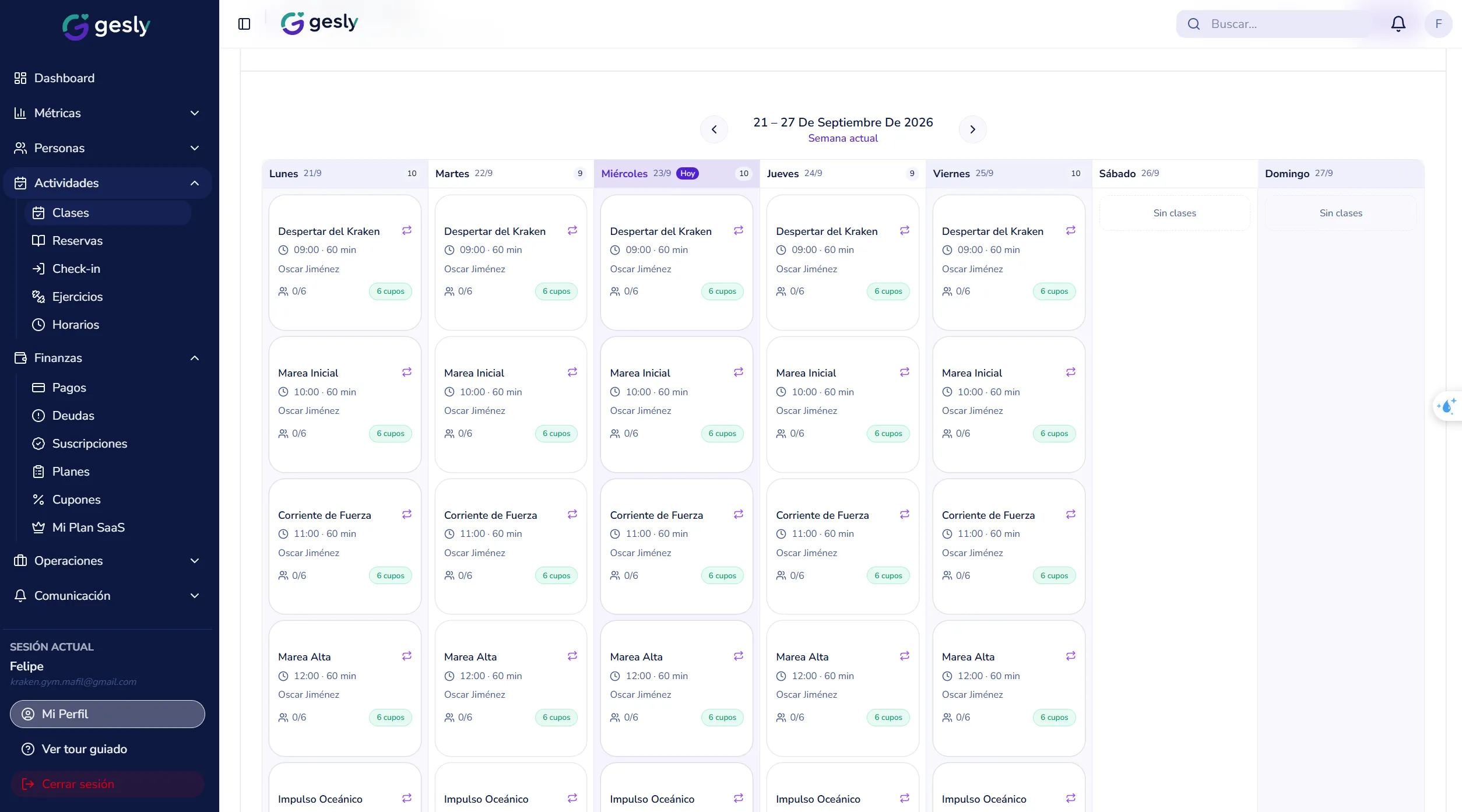Select Clases in the sidebar
Screen dimensions: 1462x812
[108, 213]
